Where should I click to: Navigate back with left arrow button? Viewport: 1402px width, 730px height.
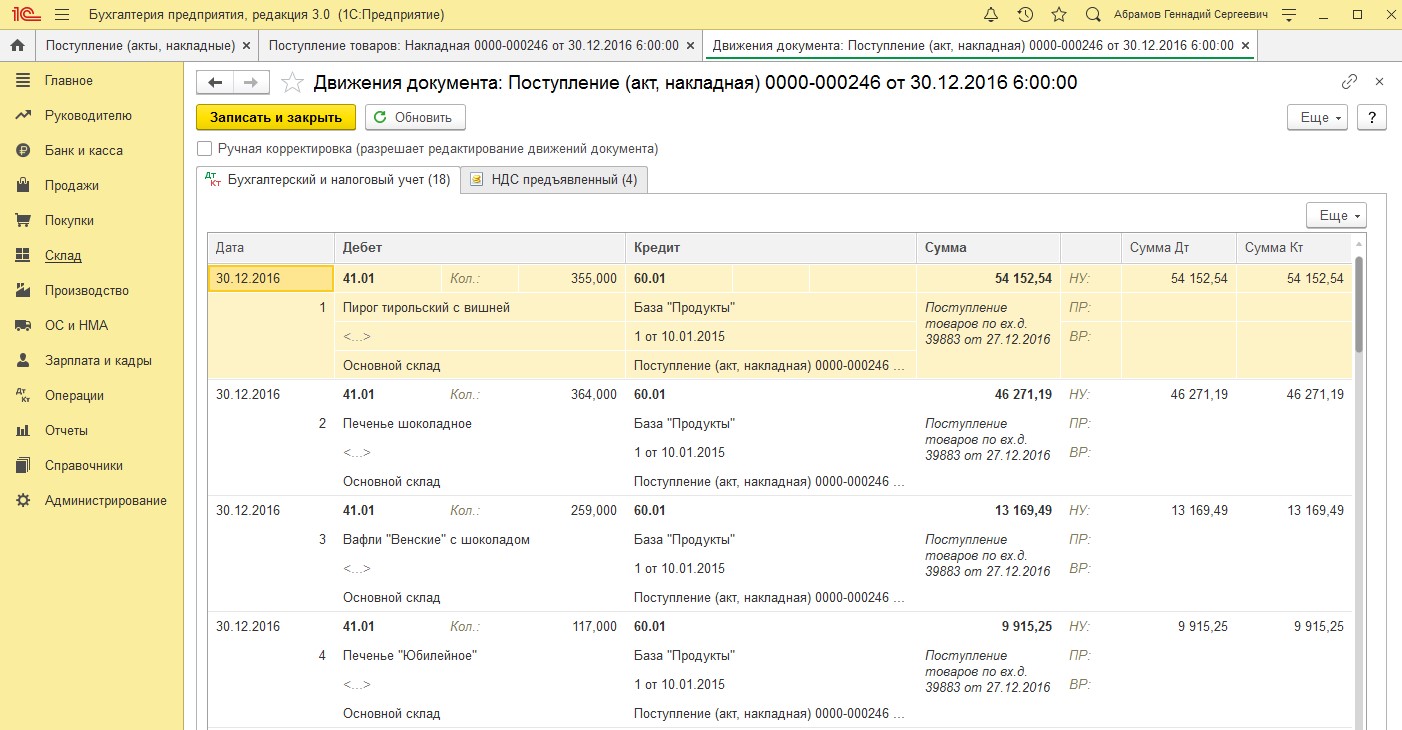(x=215, y=83)
